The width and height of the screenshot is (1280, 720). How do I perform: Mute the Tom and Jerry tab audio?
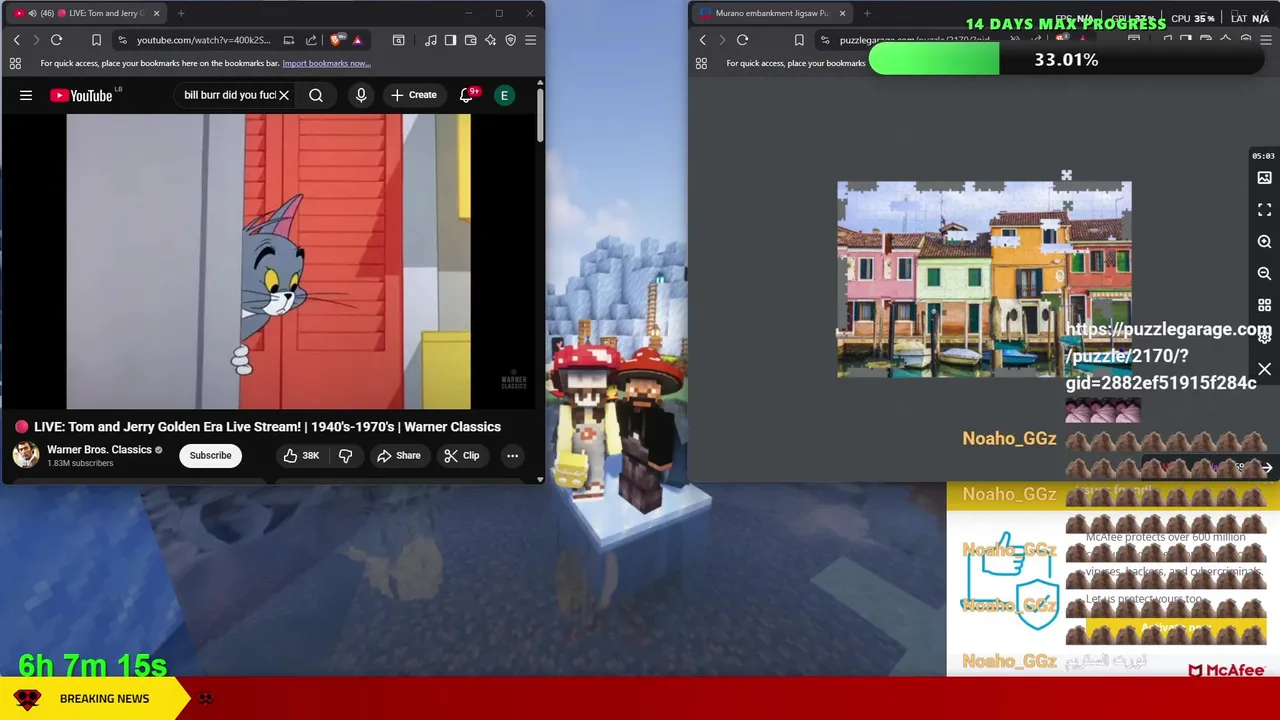pyautogui.click(x=32, y=13)
